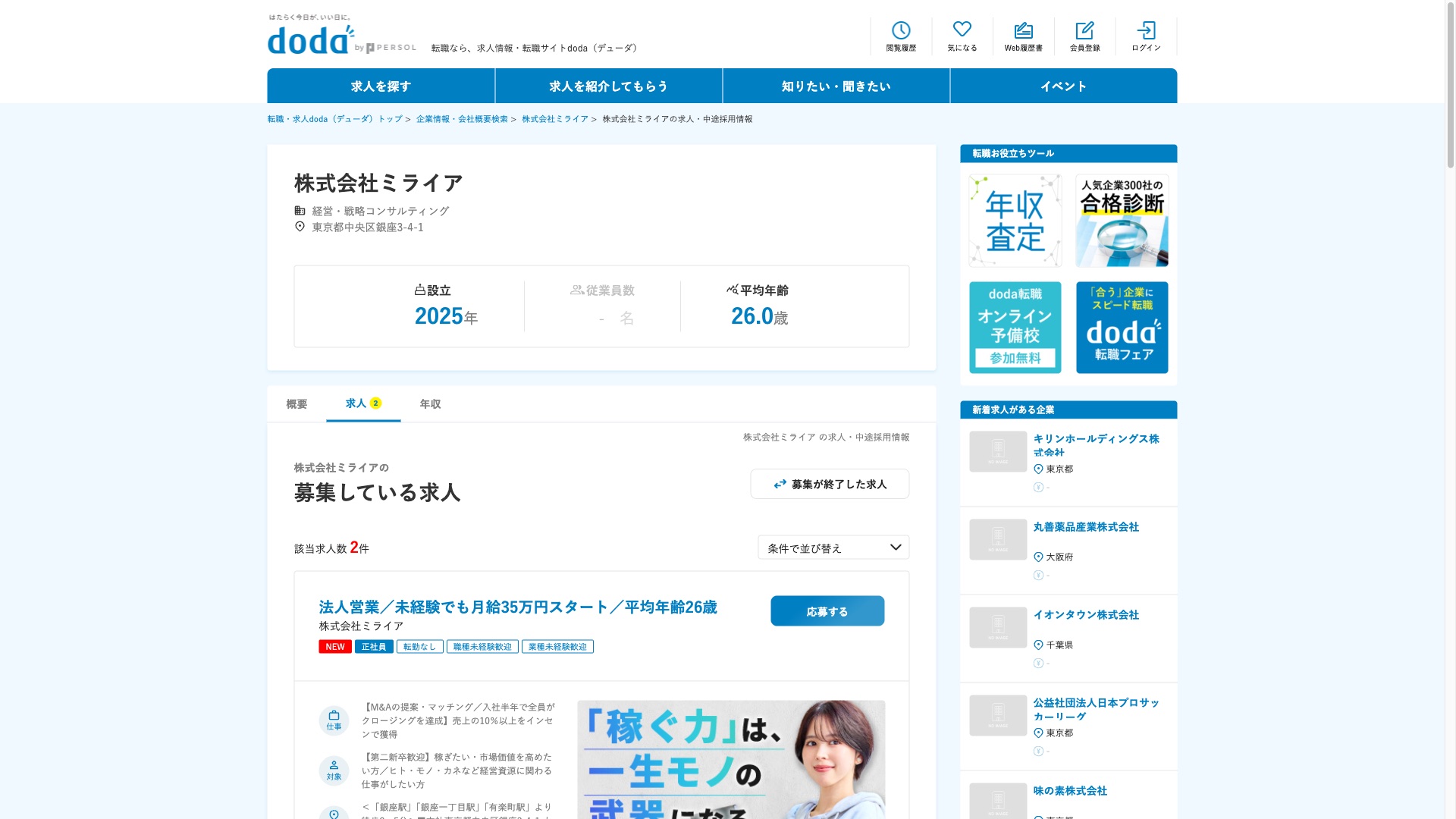The image size is (1456, 819).
Task: Select the yen salary icon under キリンホールディングス
Action: [1038, 487]
